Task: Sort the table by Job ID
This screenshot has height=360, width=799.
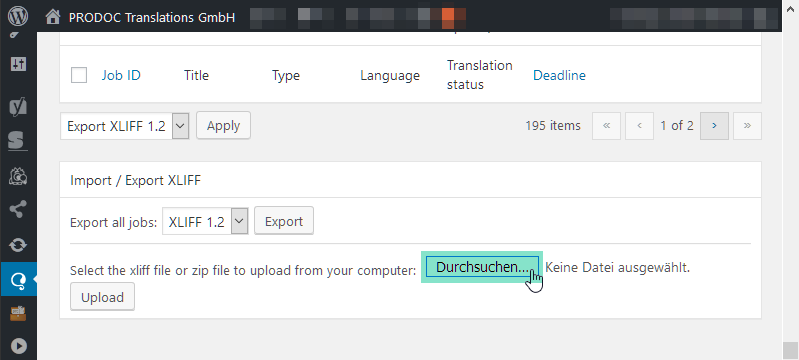Action: [121, 75]
